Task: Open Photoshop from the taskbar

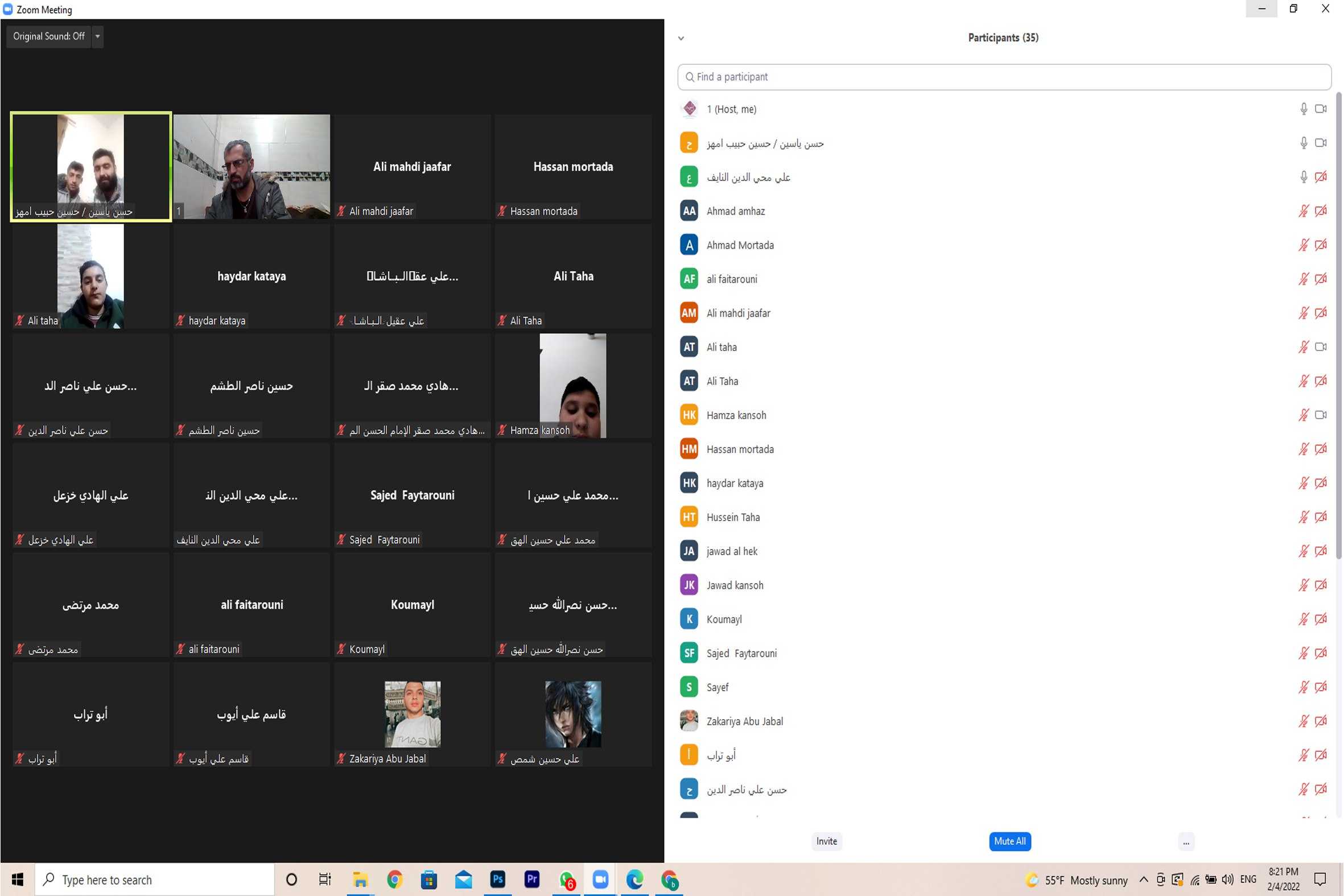Action: pyautogui.click(x=498, y=880)
